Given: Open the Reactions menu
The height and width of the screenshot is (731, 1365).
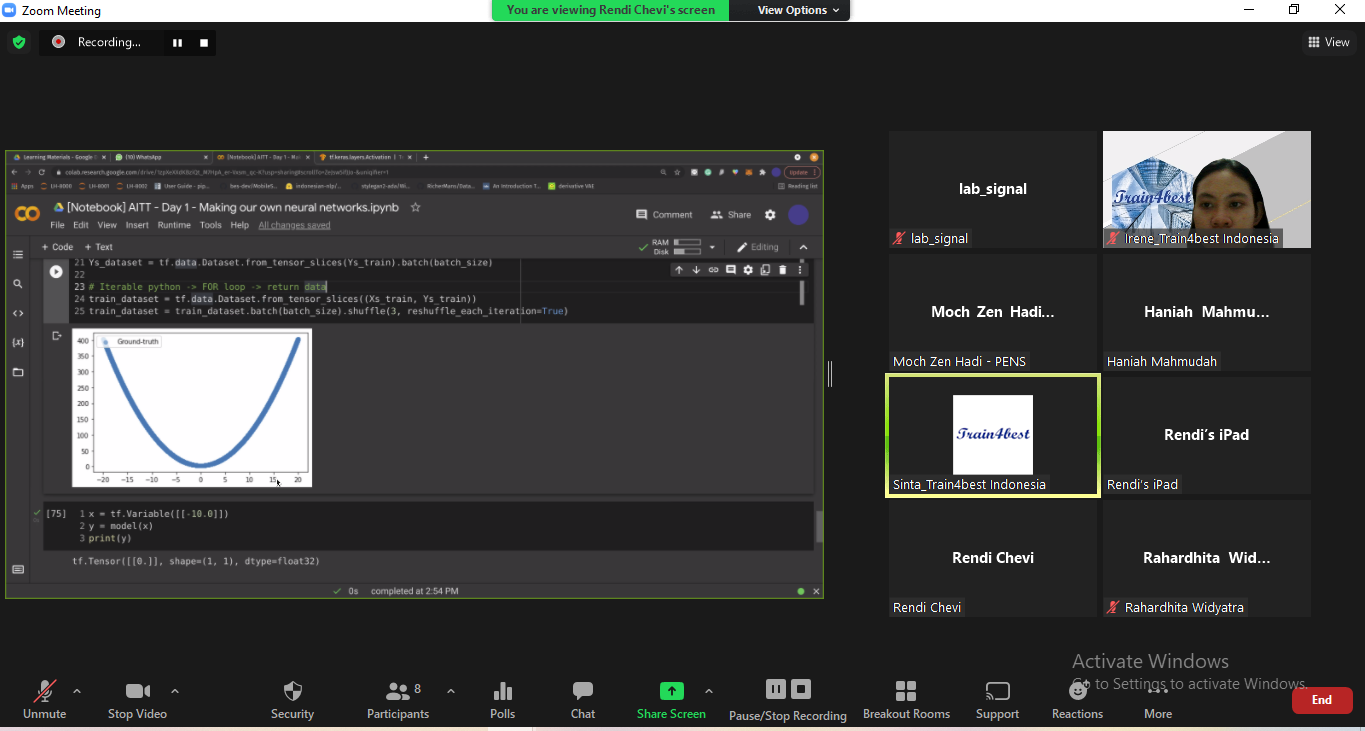Looking at the screenshot, I should click(1077, 700).
